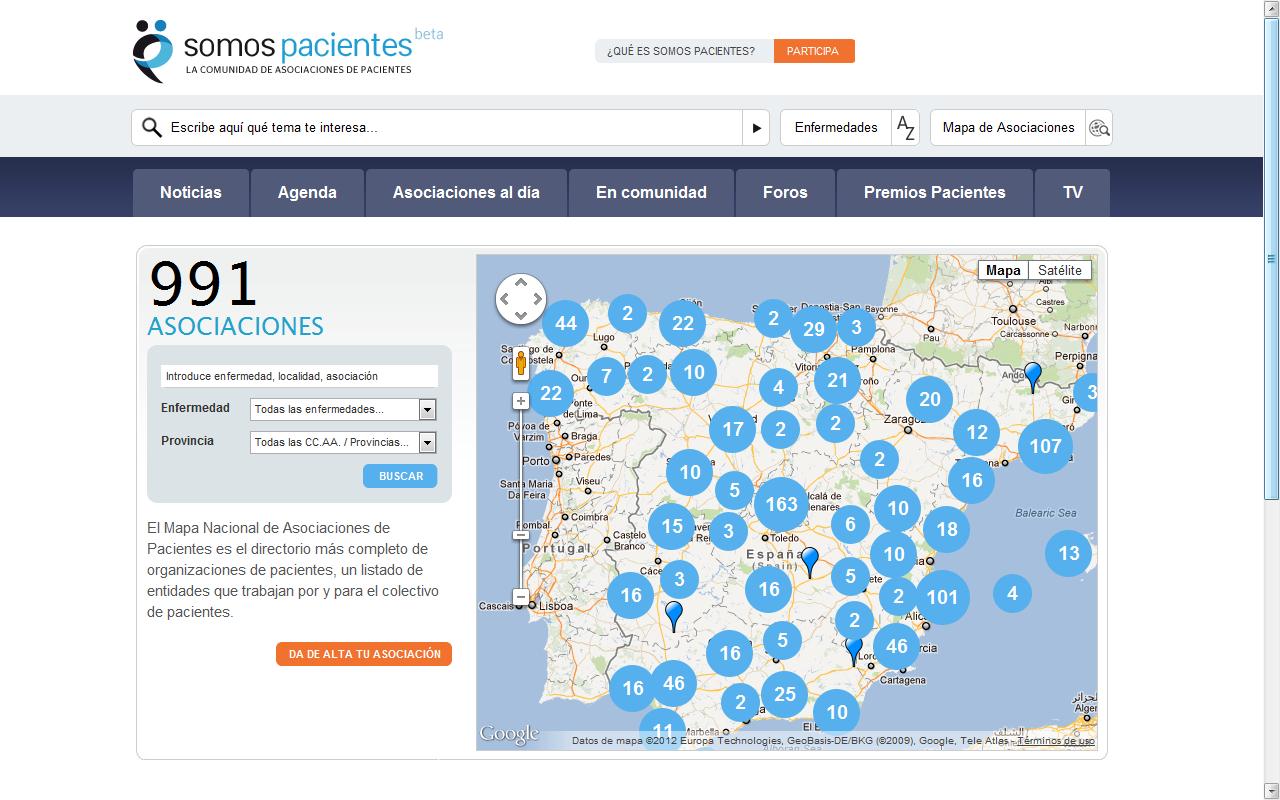Click Mapa de Asociaciones button
1280x800 pixels.
[x=1008, y=128]
